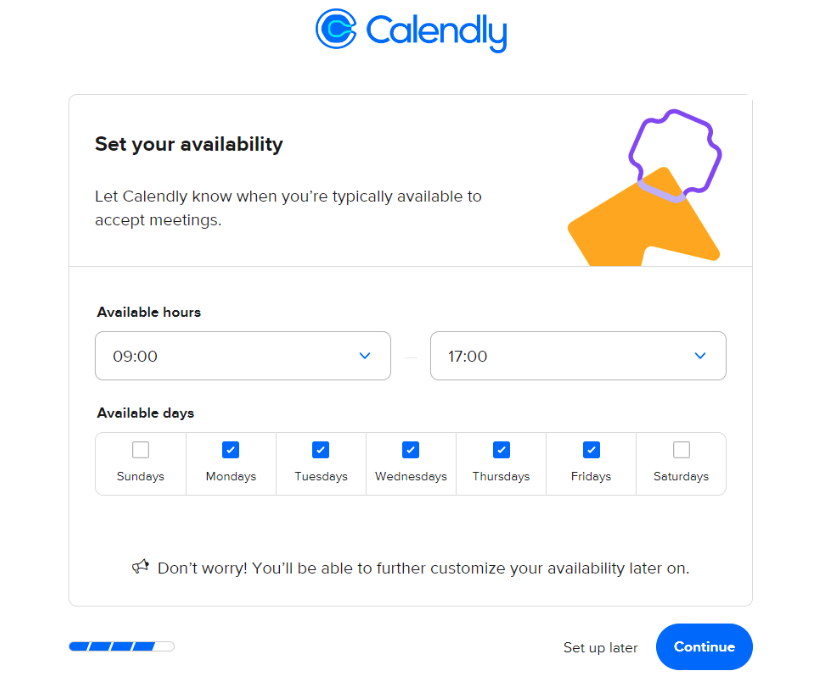Toggle off the Thursdays checkbox
This screenshot has width=818, height=698.
click(501, 450)
